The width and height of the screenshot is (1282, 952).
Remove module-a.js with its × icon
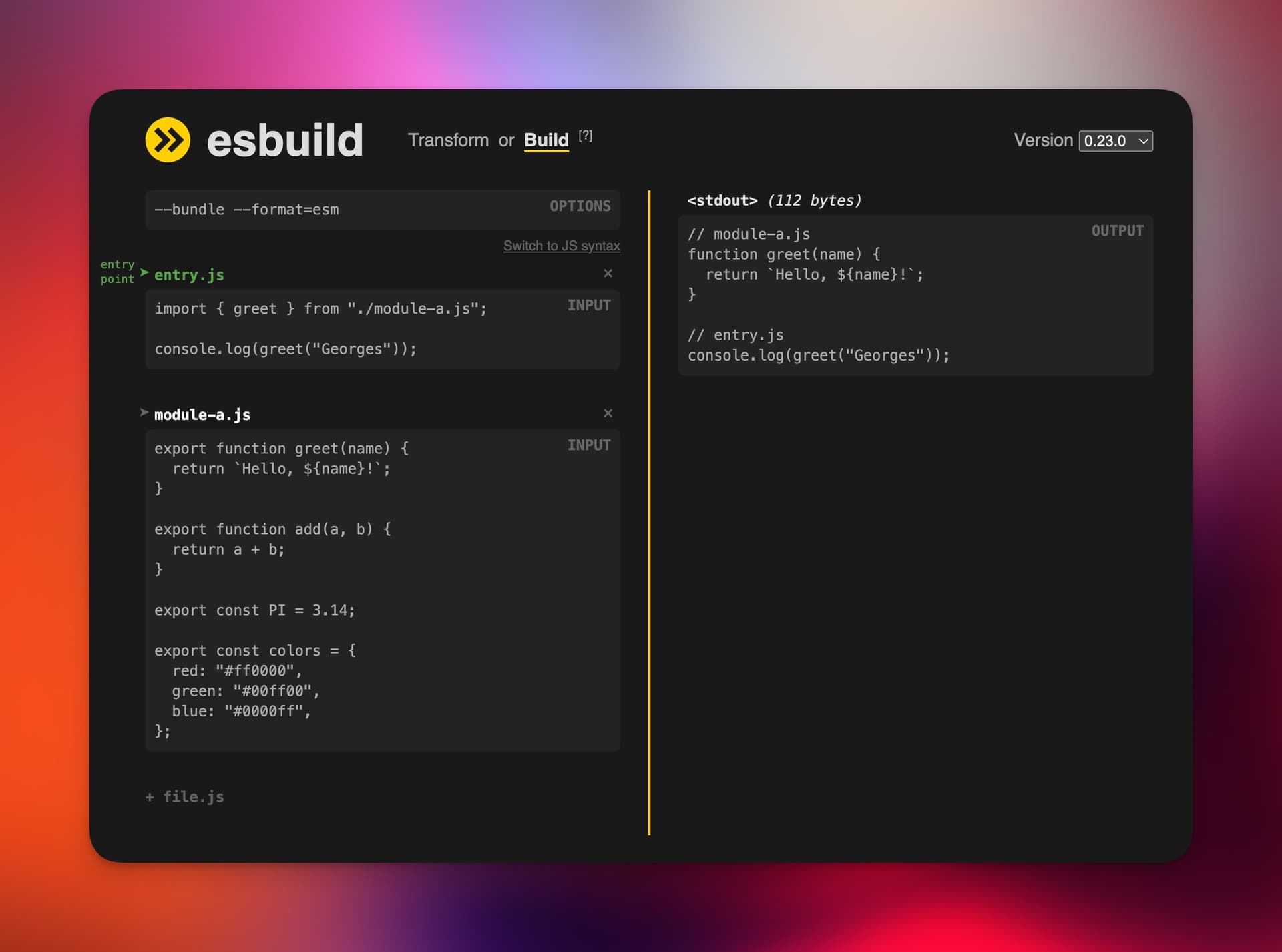tap(608, 413)
